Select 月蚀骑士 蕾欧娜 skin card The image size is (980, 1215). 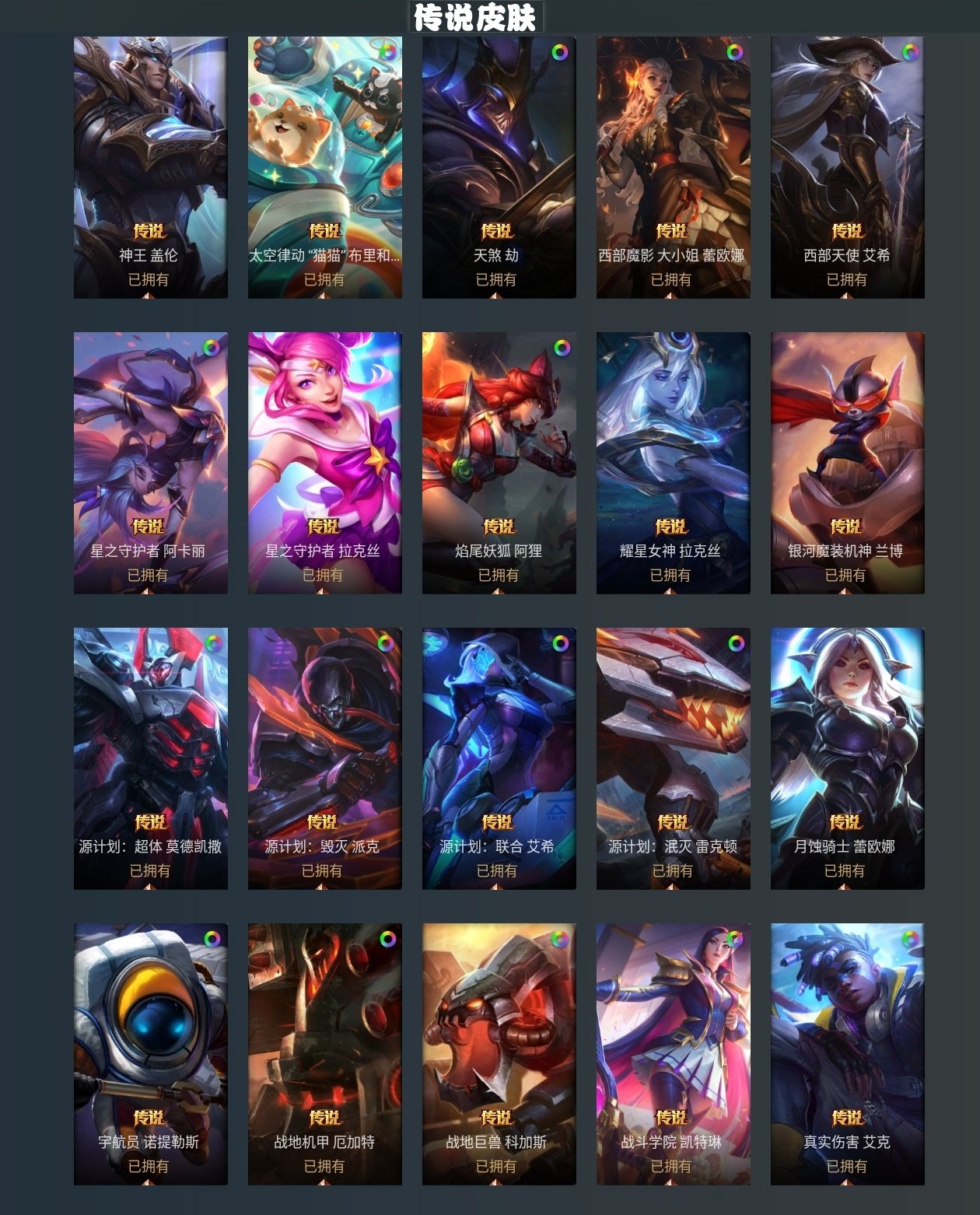point(848,758)
